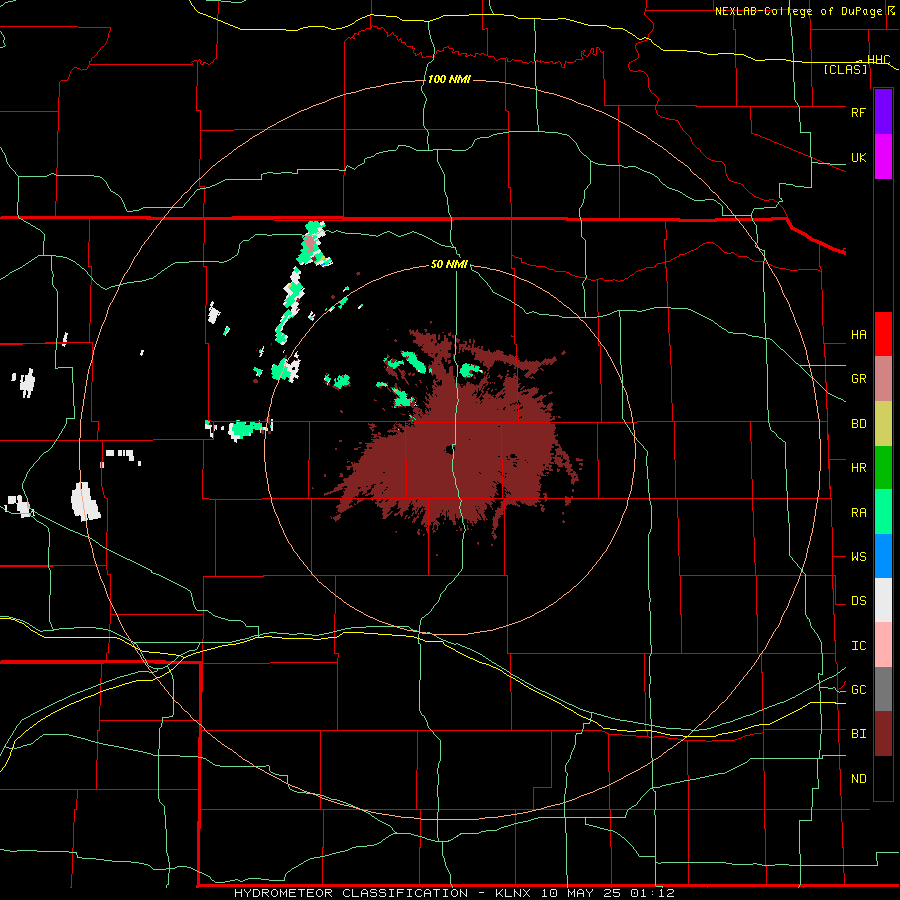
Task: Click the HA legend label
Action: click(x=858, y=335)
